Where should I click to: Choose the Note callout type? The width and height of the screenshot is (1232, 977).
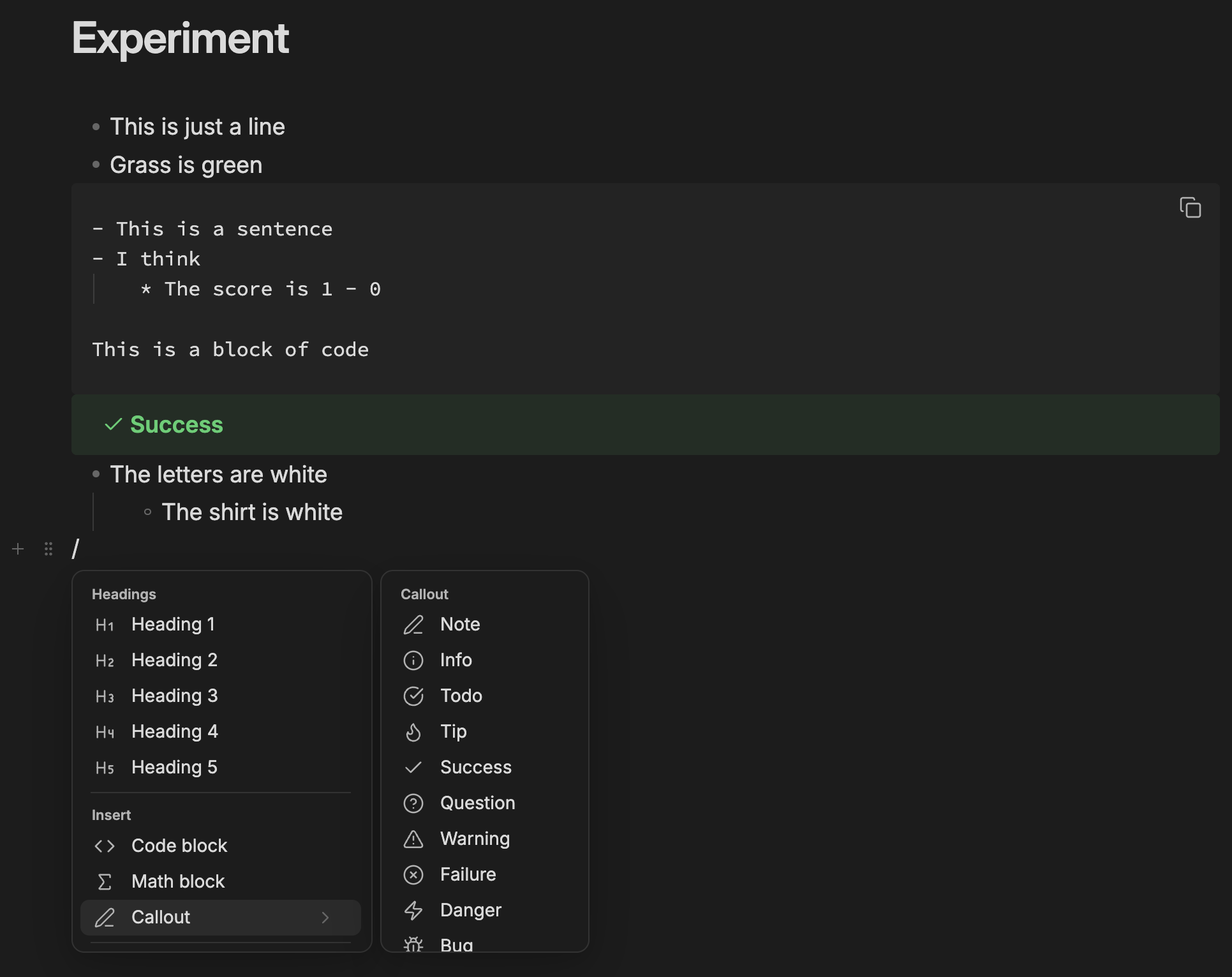click(x=484, y=625)
